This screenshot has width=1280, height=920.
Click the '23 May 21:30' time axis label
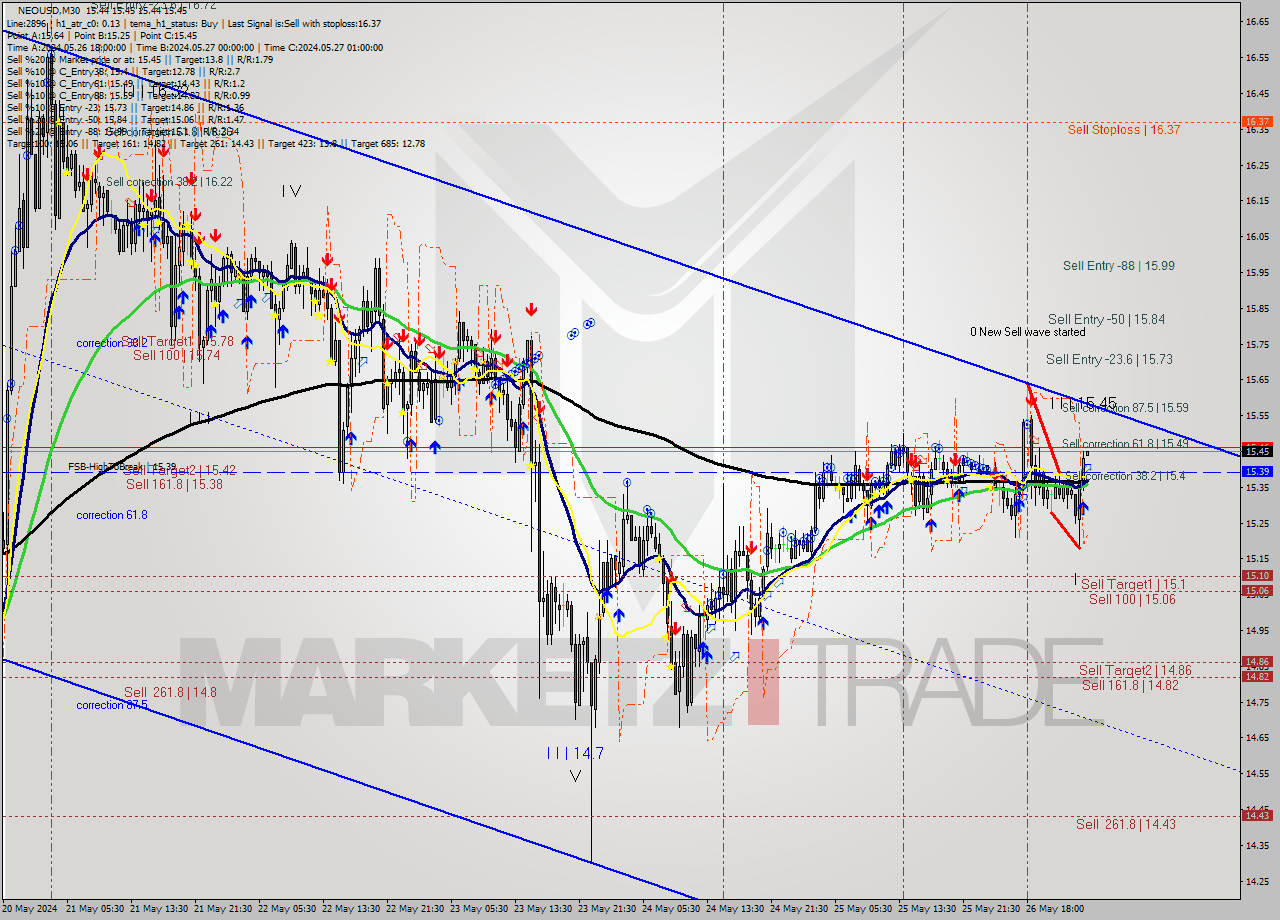(x=608, y=909)
